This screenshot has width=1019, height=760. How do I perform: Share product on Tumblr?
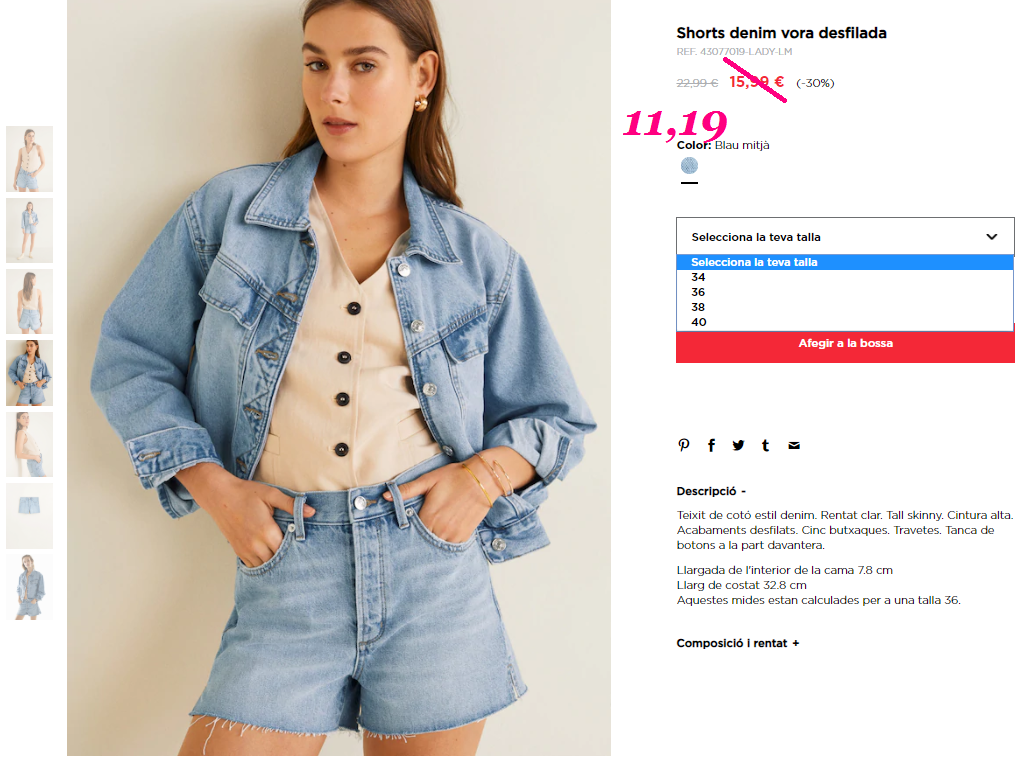(766, 445)
